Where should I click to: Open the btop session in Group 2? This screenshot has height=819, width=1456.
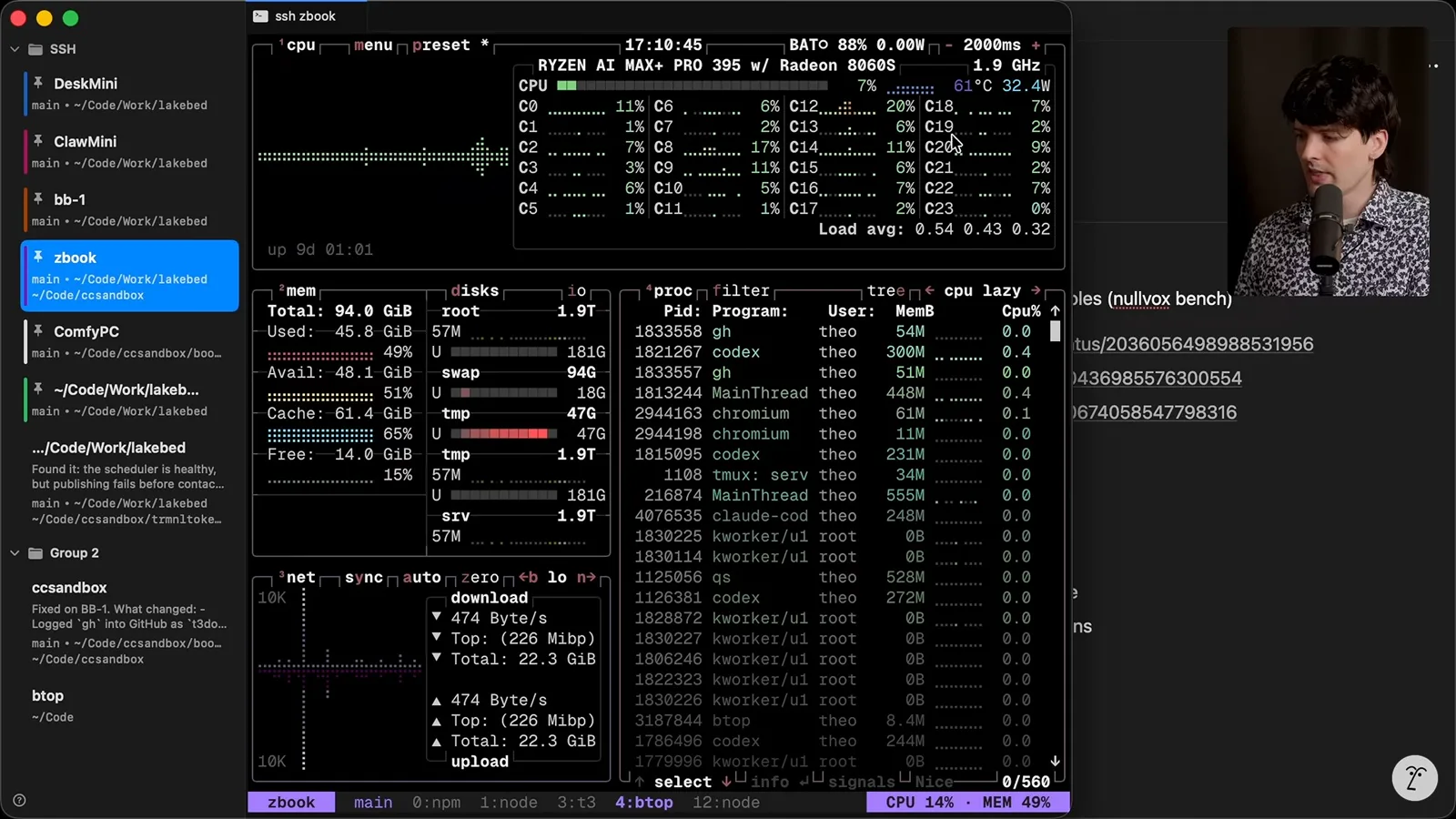[x=130, y=705]
